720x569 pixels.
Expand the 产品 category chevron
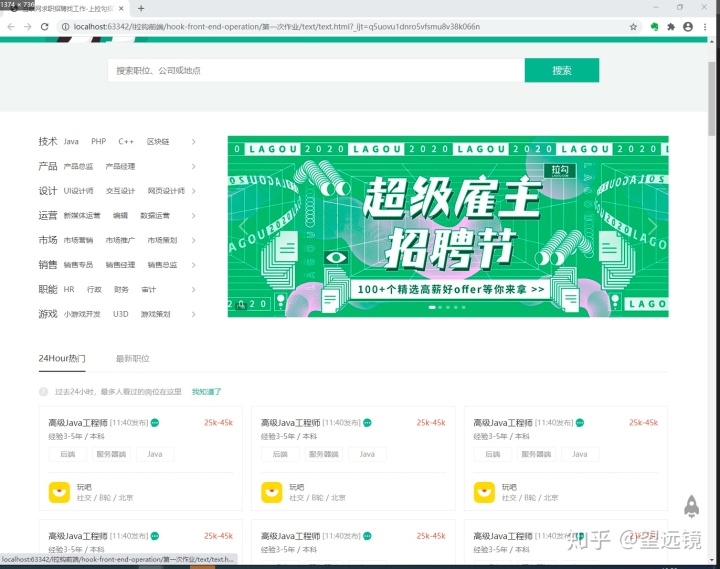[193, 166]
